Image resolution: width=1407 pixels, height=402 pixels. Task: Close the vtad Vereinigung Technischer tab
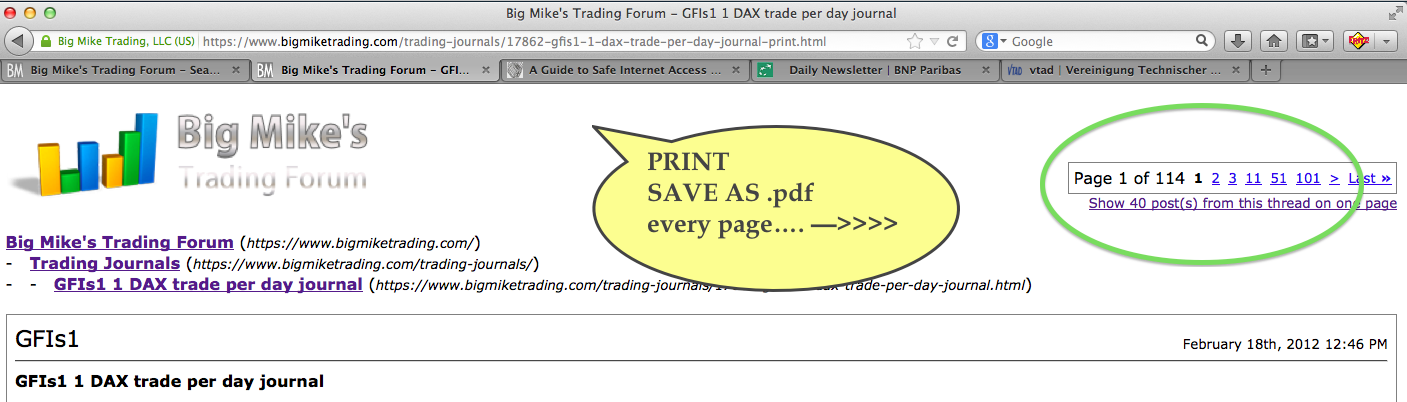pyautogui.click(x=1236, y=71)
